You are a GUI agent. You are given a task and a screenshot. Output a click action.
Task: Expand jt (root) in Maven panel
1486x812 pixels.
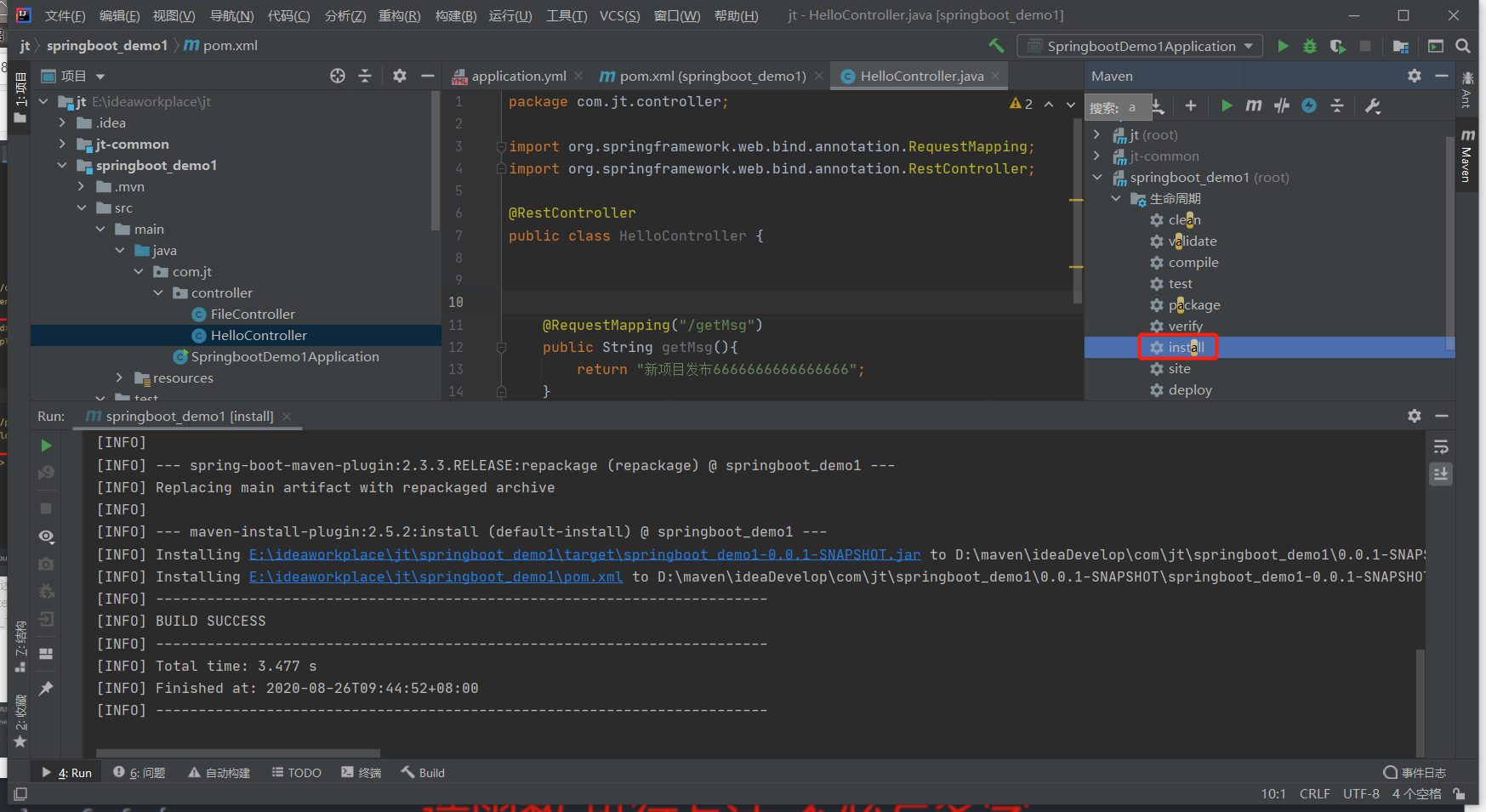point(1097,134)
